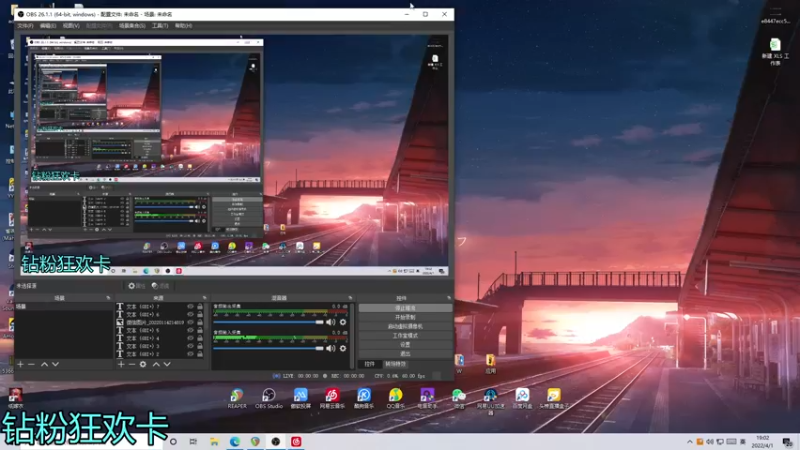
Task: Click the OBS preview canvas
Action: (x=235, y=156)
